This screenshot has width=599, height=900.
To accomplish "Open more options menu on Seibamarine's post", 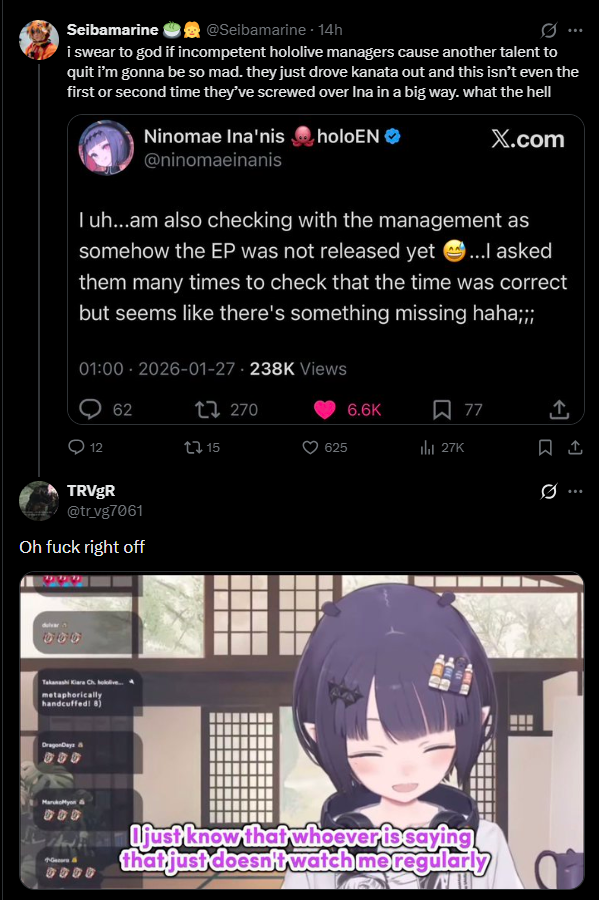I will click(575, 30).
